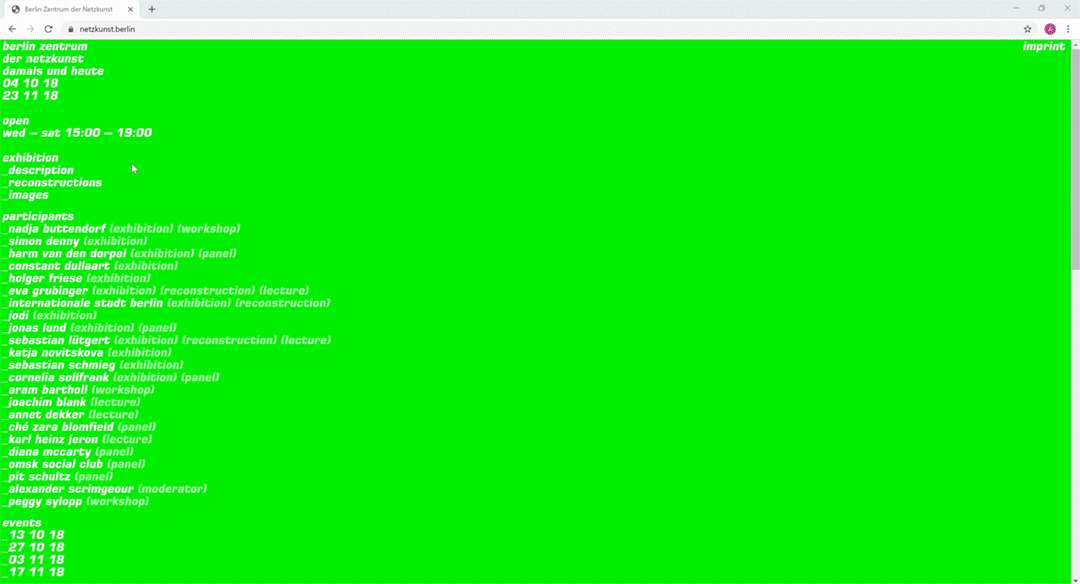Open participant holger friese
Screen dimensions: 1080x584
click(43, 278)
